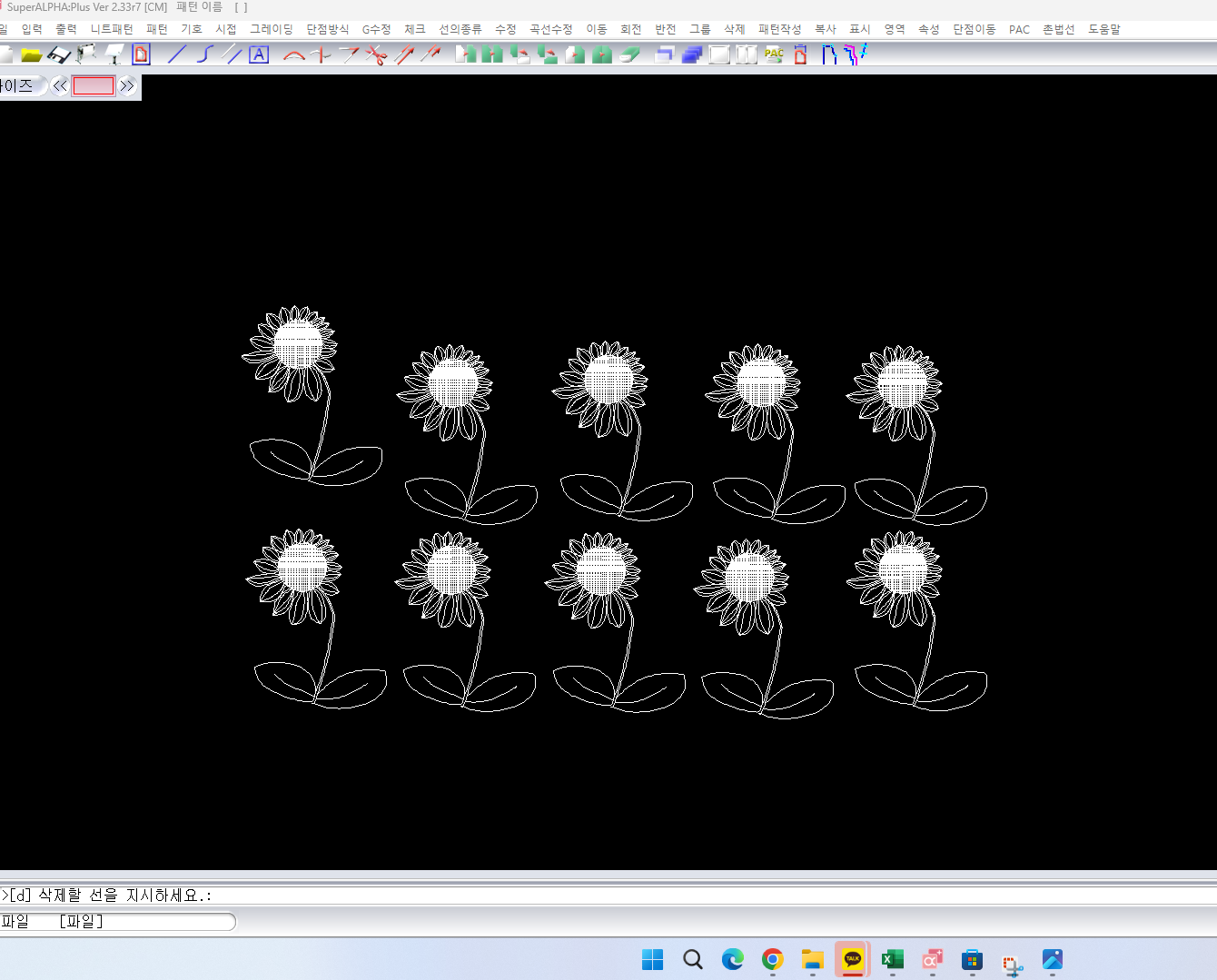Screen dimensions: 1217x980
Task: Select the text tool marked A
Action: coord(259,54)
